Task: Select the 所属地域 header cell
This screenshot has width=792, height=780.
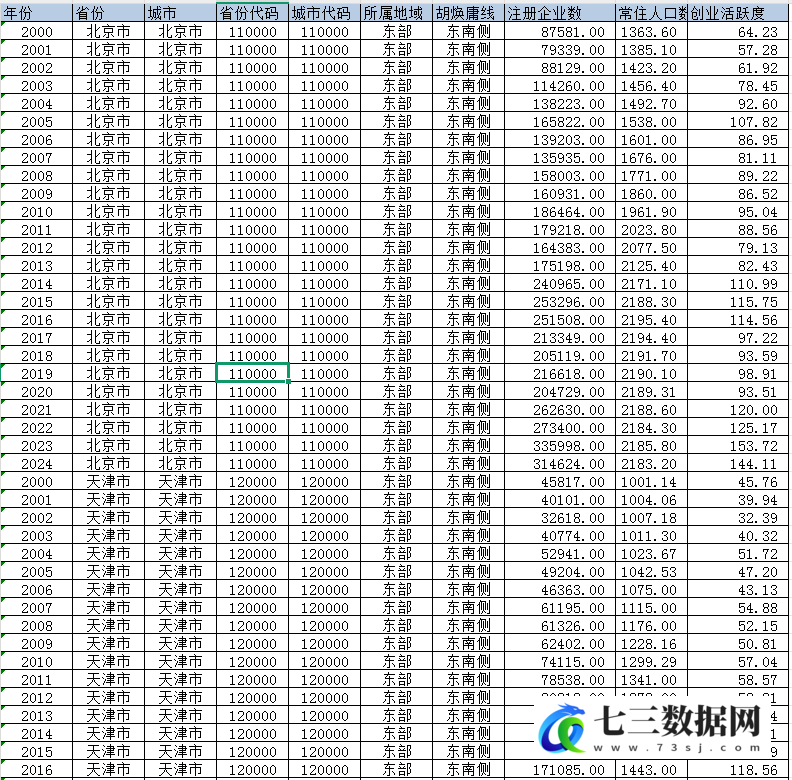Action: pos(397,13)
